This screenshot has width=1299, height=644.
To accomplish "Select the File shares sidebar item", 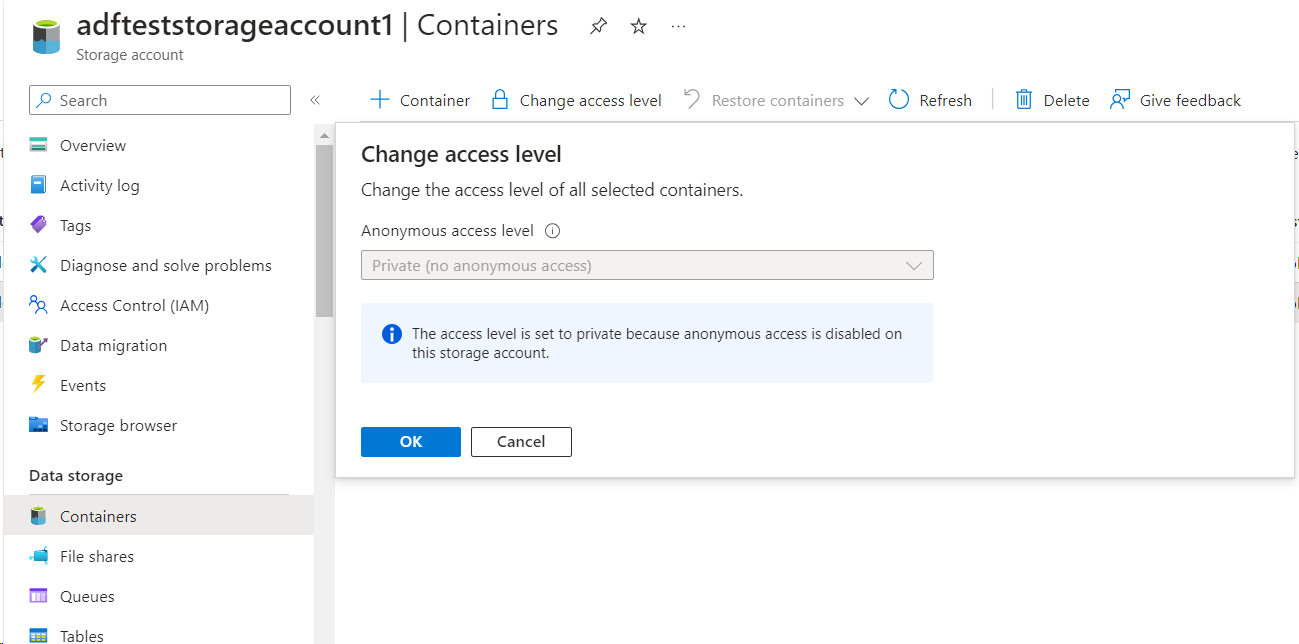I will [96, 556].
